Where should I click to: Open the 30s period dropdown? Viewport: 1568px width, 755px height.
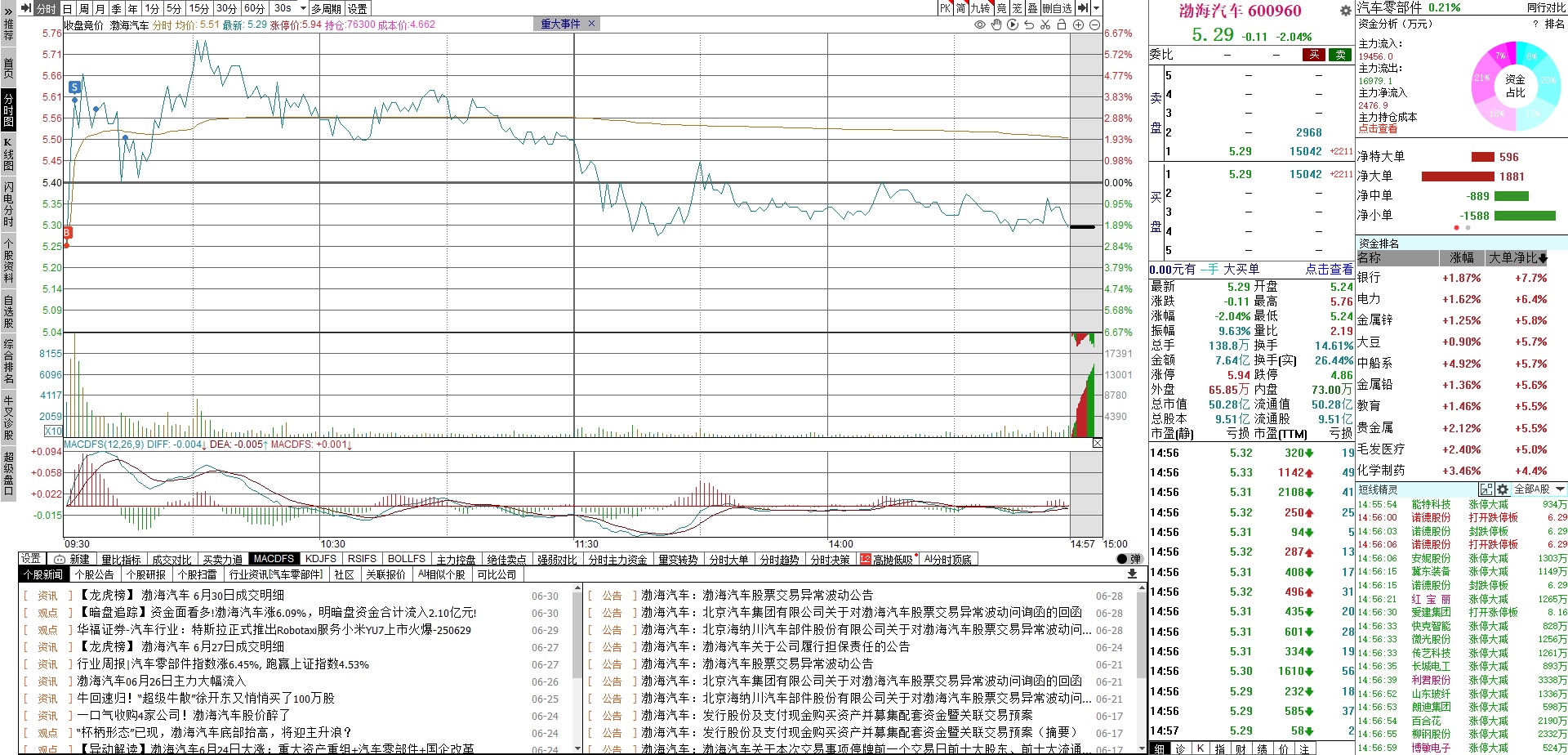point(304,8)
